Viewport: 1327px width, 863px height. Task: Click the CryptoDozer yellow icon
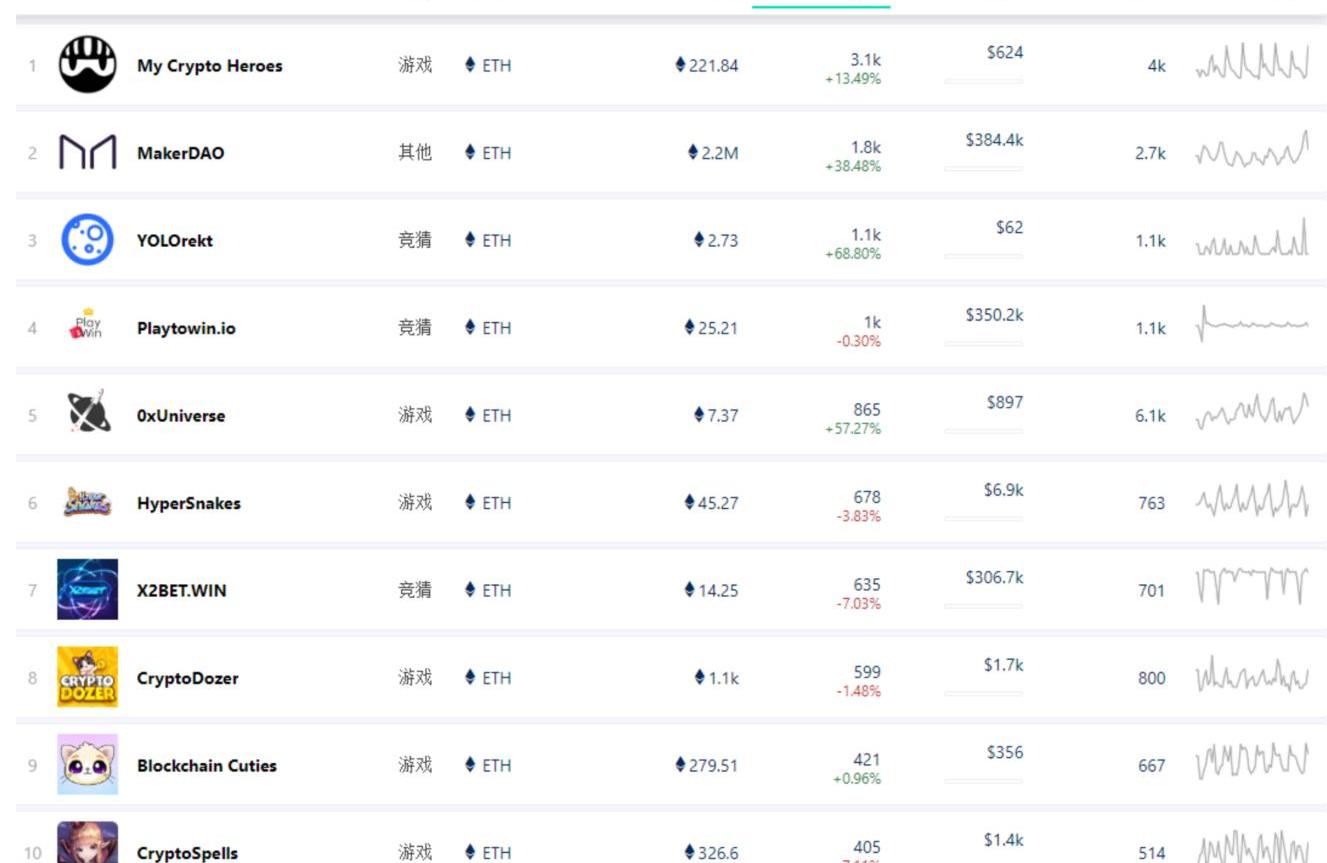[87, 677]
